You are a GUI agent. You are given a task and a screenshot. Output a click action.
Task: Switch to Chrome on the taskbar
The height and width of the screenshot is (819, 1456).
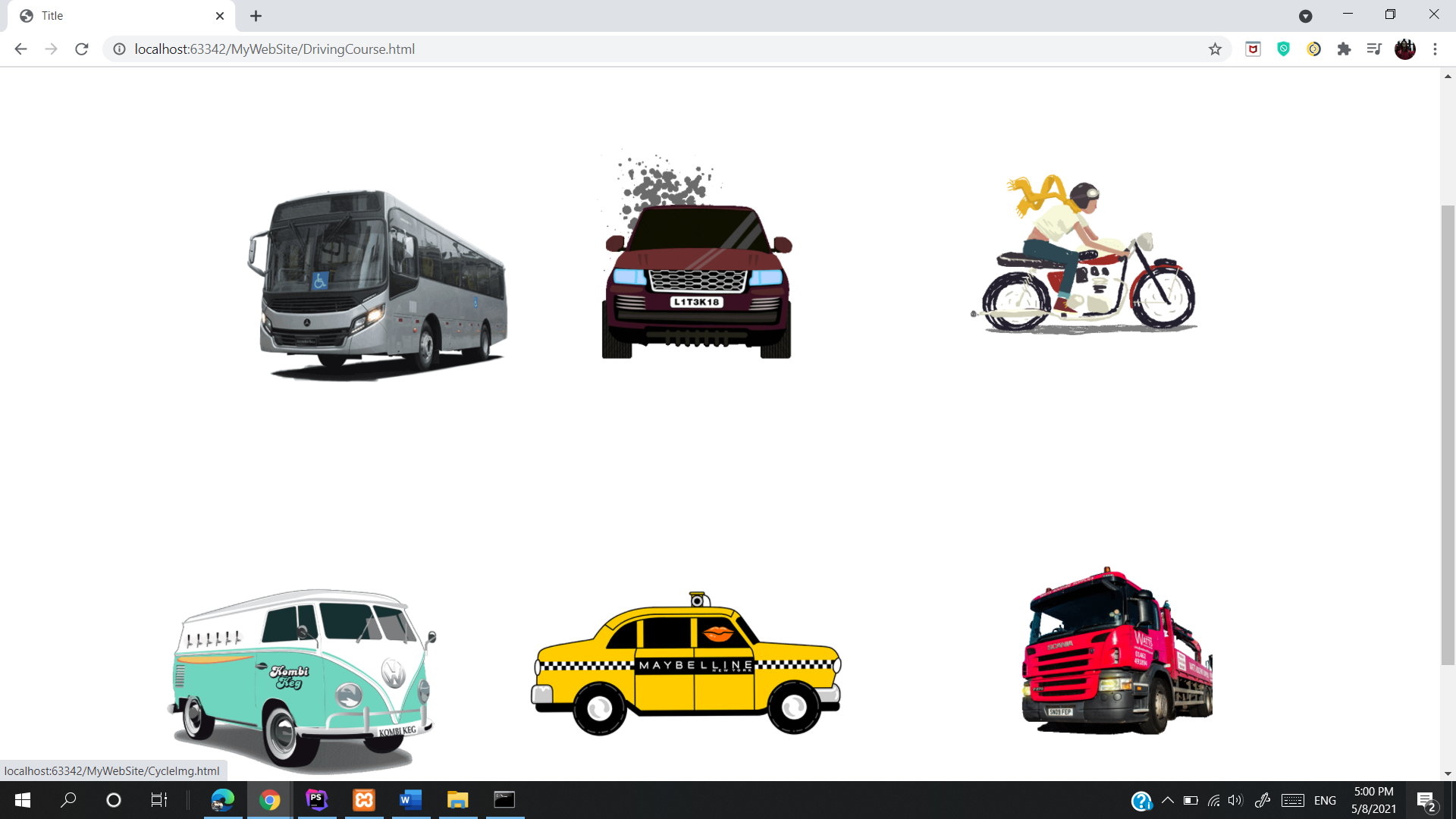click(270, 800)
